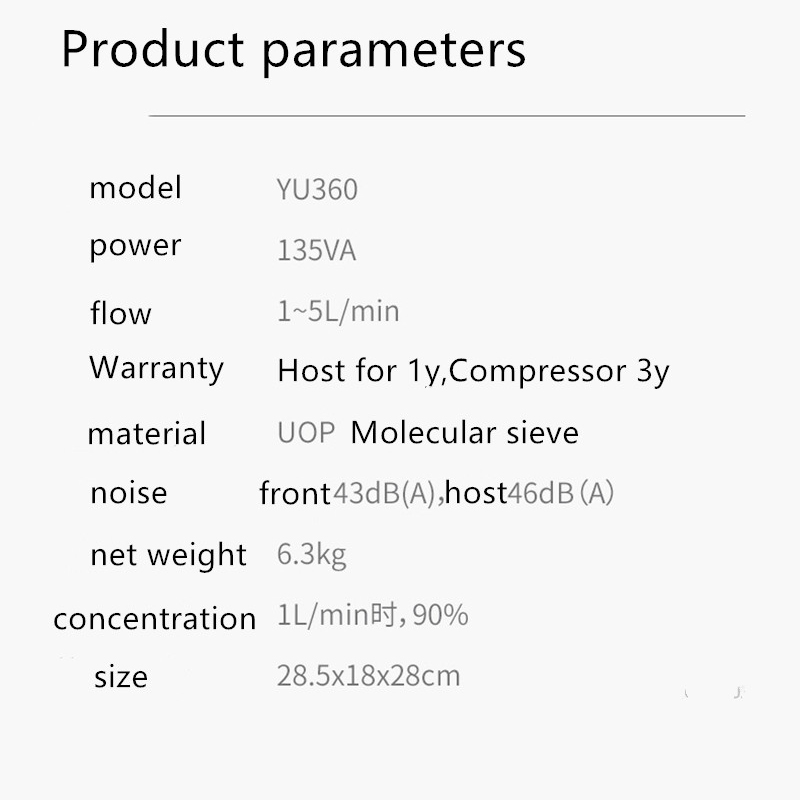Click the front43dB(A),host46dB(A) noise value
This screenshot has width=800, height=800.
[x=436, y=493]
